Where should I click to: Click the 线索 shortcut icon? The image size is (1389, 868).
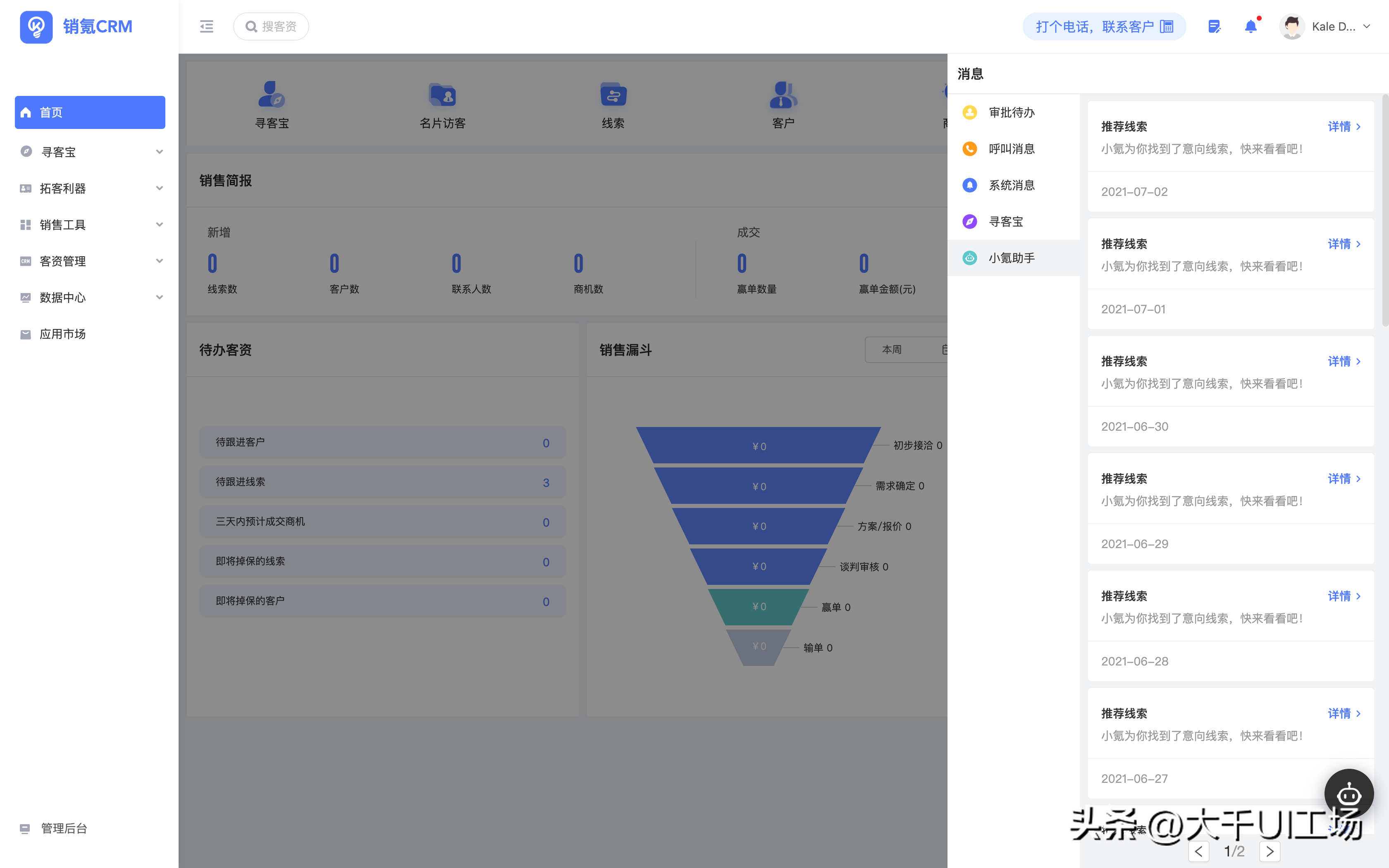(612, 95)
